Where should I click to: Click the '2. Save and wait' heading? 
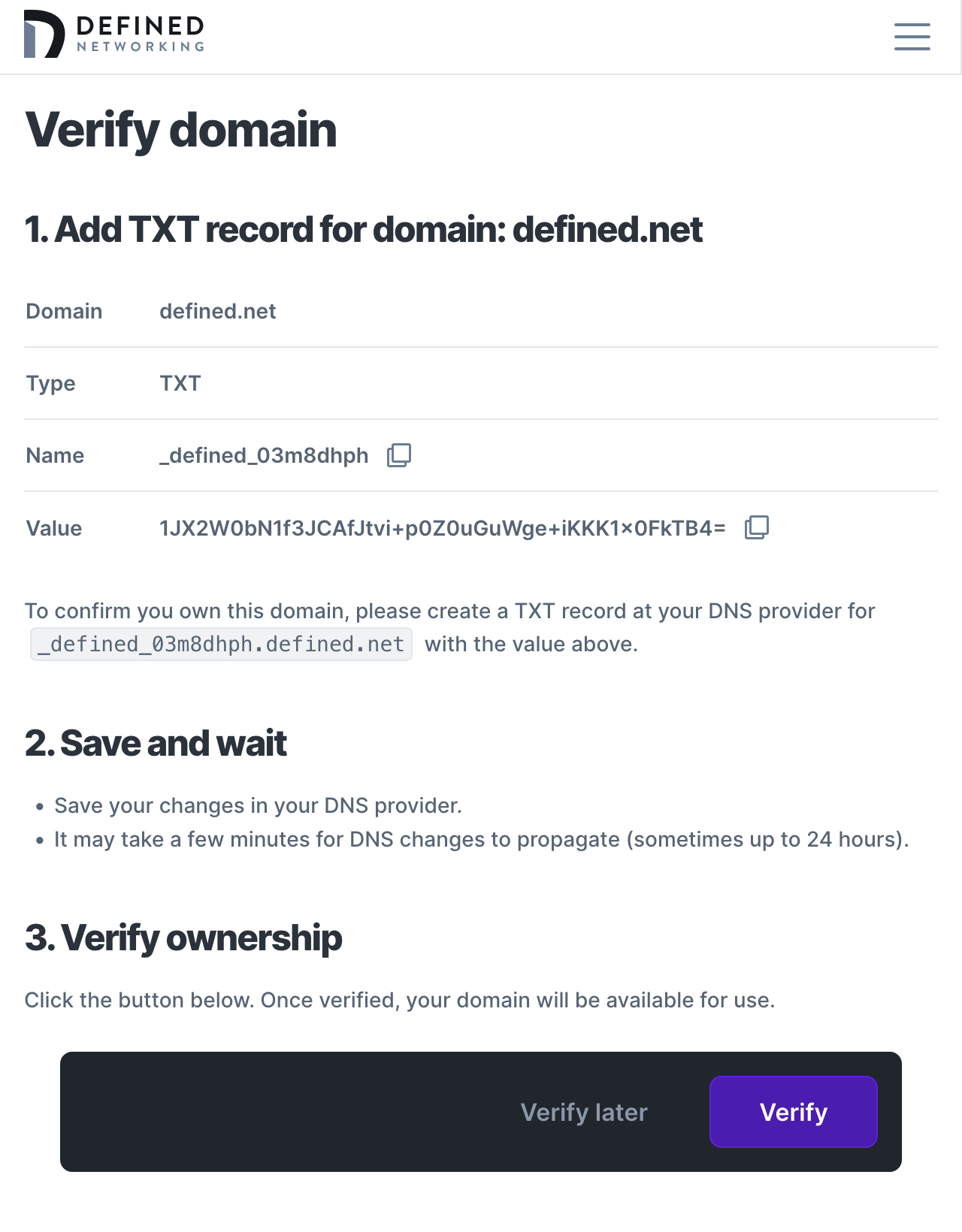pos(156,743)
